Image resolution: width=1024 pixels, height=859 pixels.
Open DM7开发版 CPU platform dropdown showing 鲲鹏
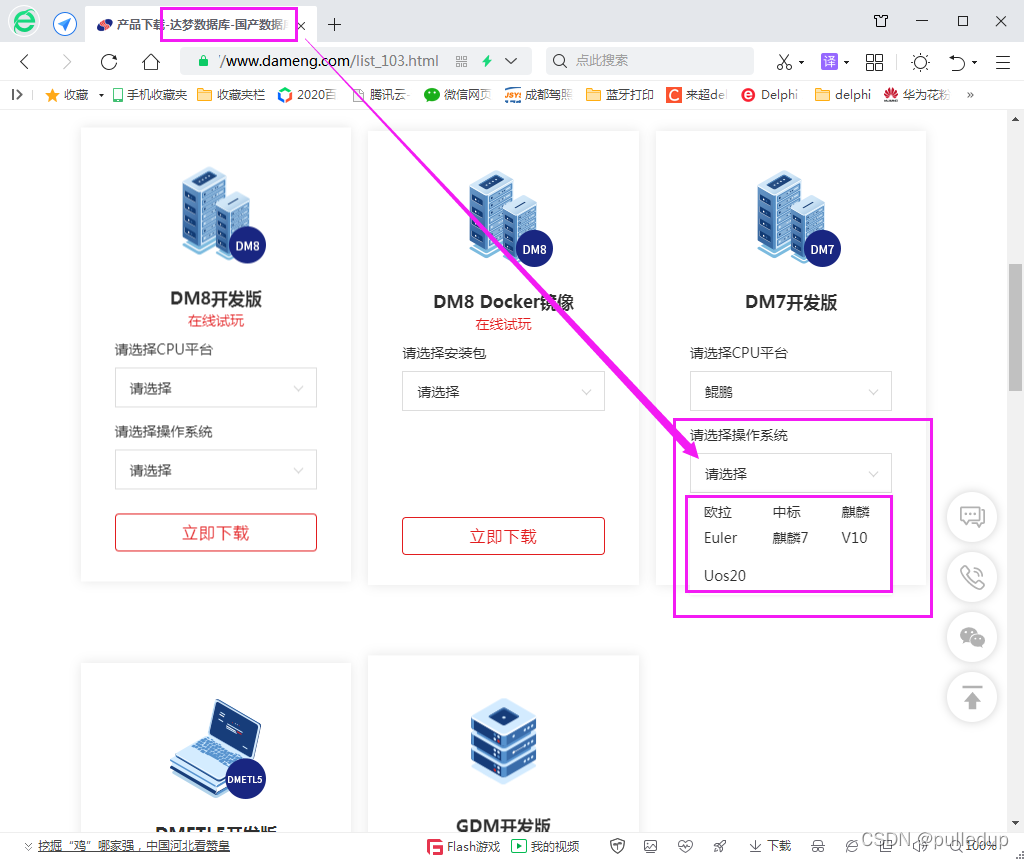coord(790,391)
